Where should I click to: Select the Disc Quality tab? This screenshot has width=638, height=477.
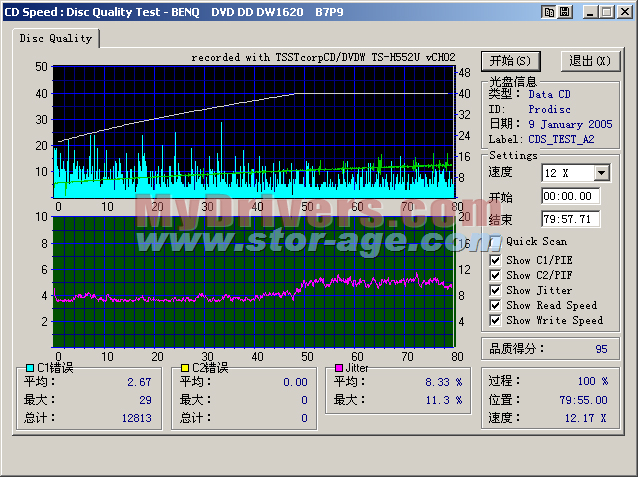(56, 38)
